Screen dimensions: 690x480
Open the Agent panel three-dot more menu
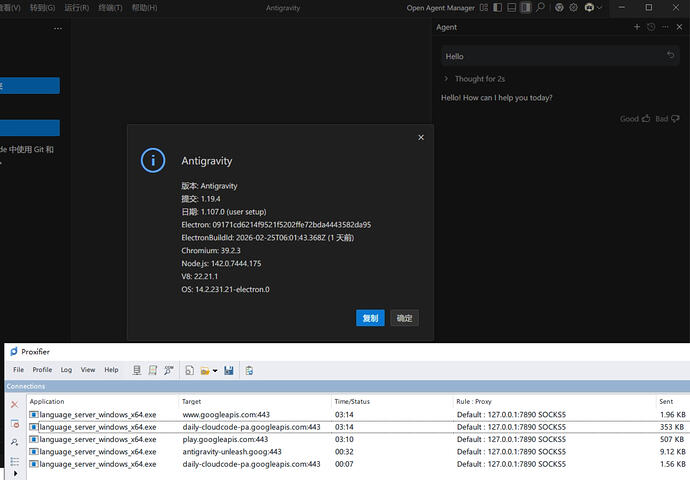point(665,27)
